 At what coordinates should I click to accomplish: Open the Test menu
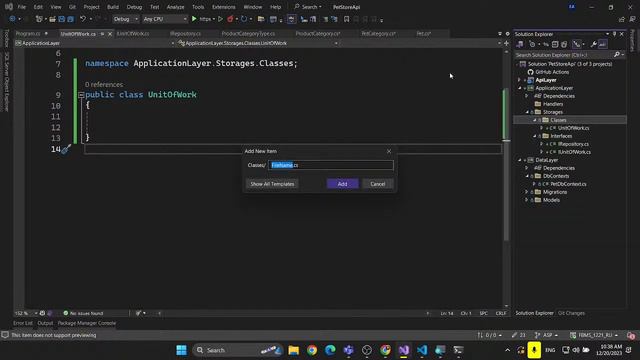click(154, 7)
